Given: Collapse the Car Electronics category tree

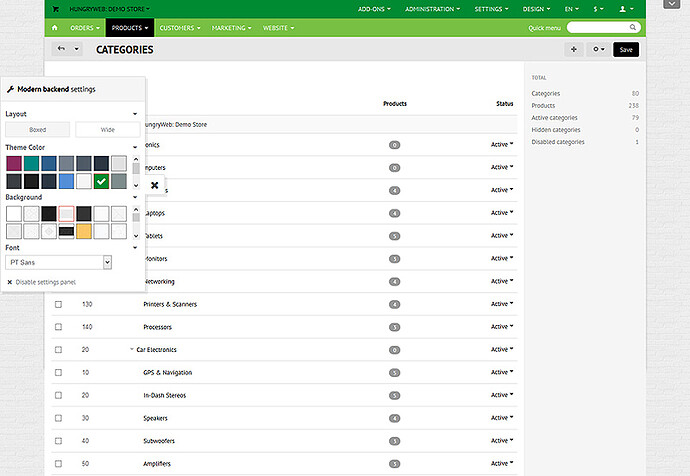Looking at the screenshot, I should 132,349.
